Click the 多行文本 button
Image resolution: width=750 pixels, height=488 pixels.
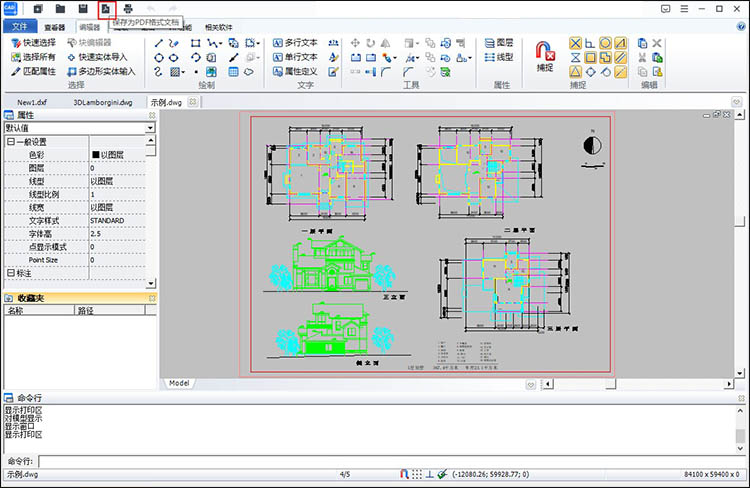point(295,43)
